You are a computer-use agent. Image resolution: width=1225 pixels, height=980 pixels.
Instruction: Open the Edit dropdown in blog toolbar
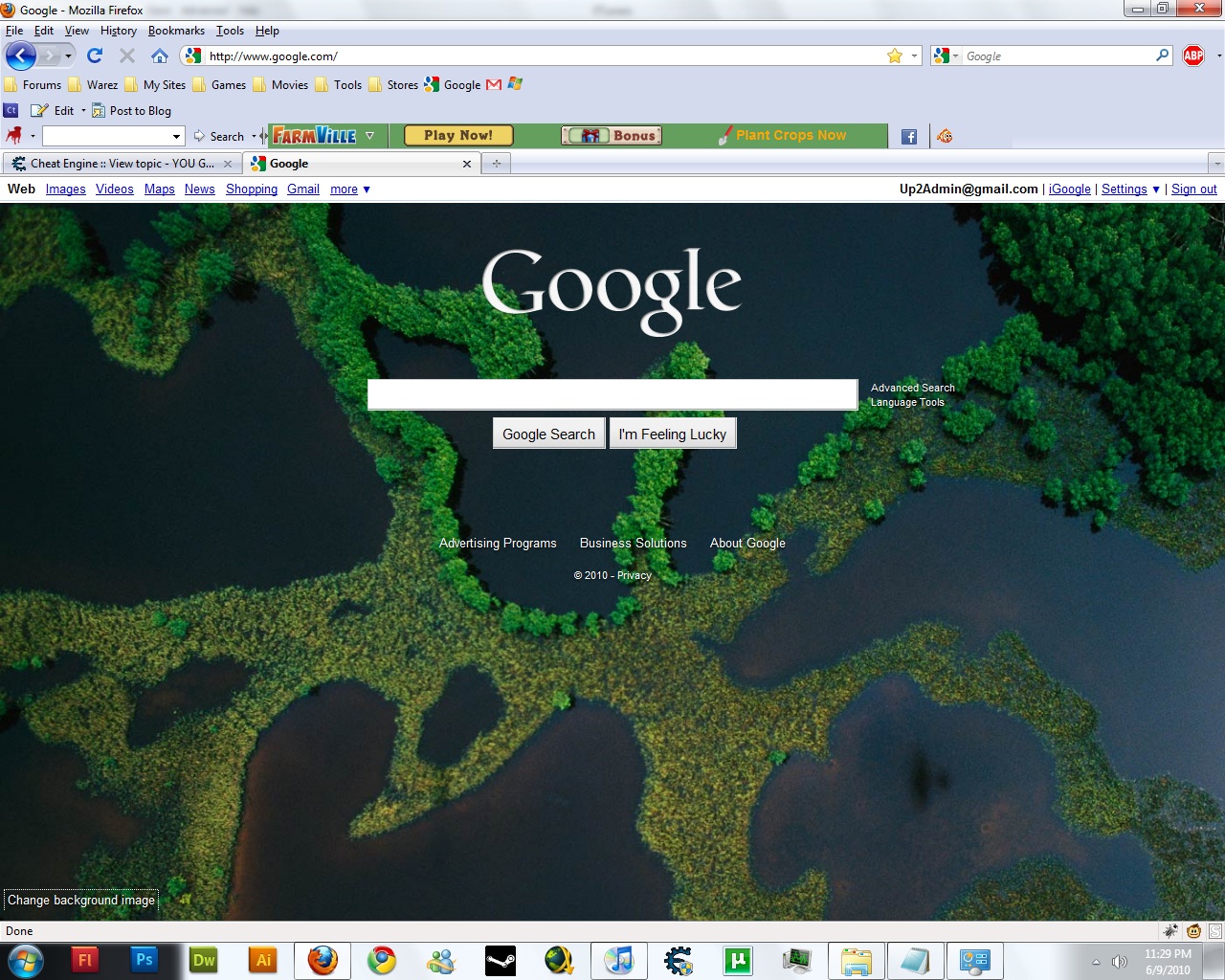point(83,110)
